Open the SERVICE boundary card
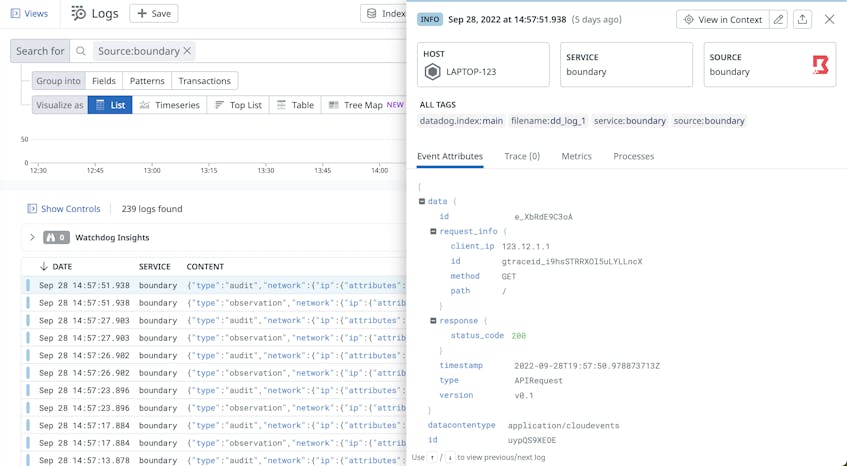847x466 pixels. tap(627, 65)
